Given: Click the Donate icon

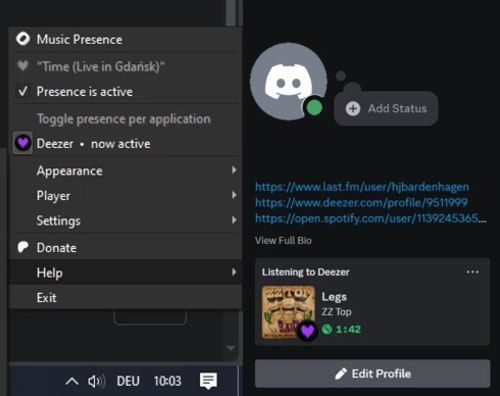Looking at the screenshot, I should point(23,247).
